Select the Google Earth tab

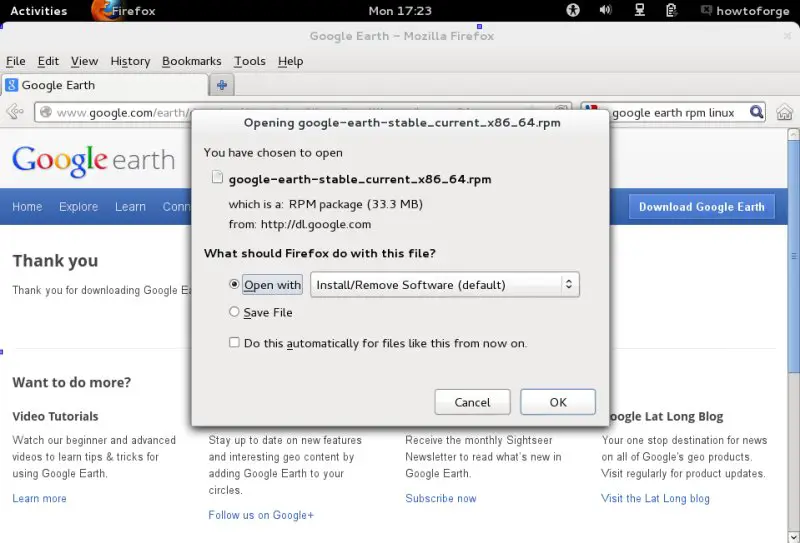(105, 85)
